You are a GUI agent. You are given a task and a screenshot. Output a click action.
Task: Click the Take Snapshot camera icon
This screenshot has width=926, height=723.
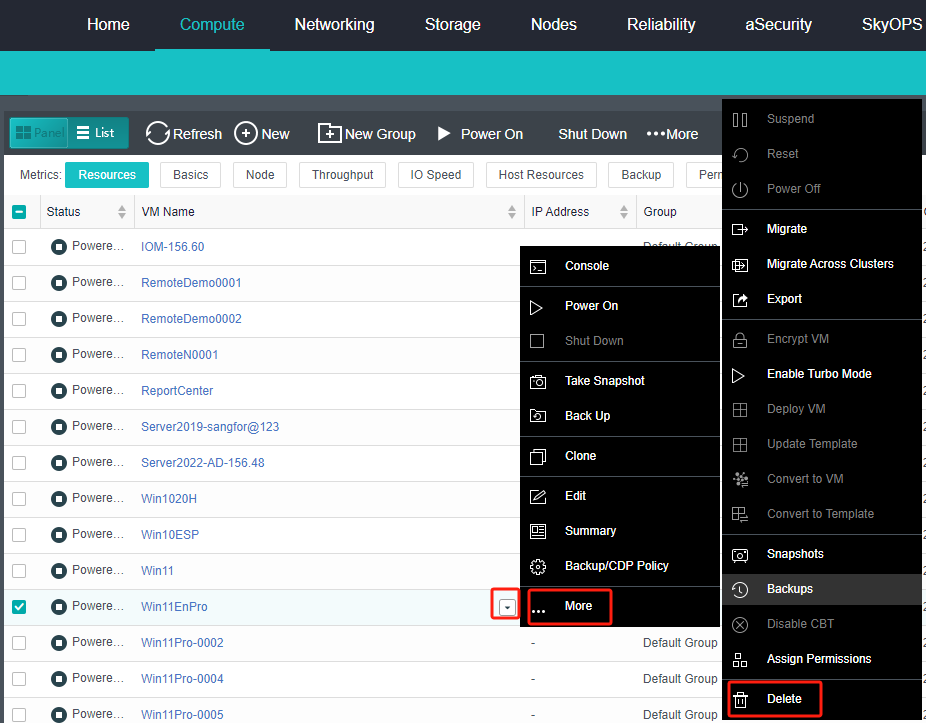coord(538,381)
